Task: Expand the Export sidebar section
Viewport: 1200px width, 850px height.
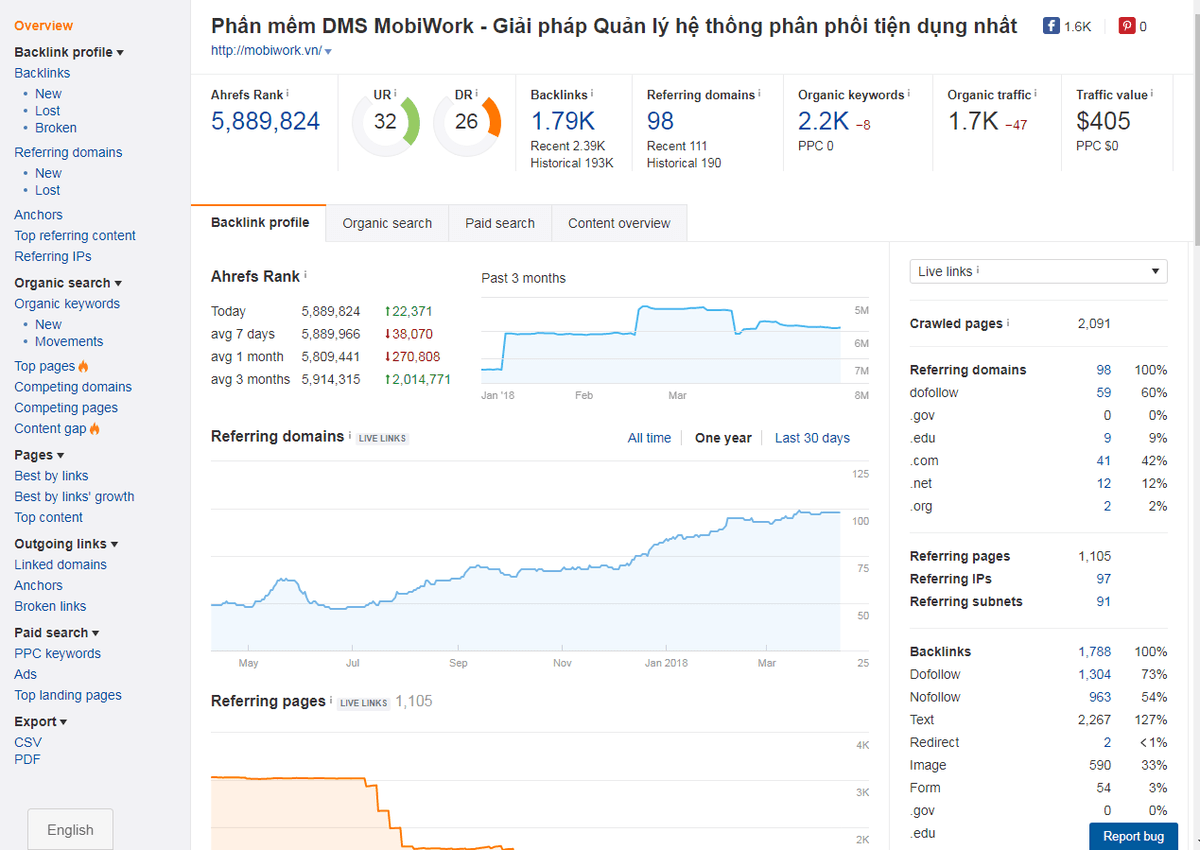Action: pos(41,721)
